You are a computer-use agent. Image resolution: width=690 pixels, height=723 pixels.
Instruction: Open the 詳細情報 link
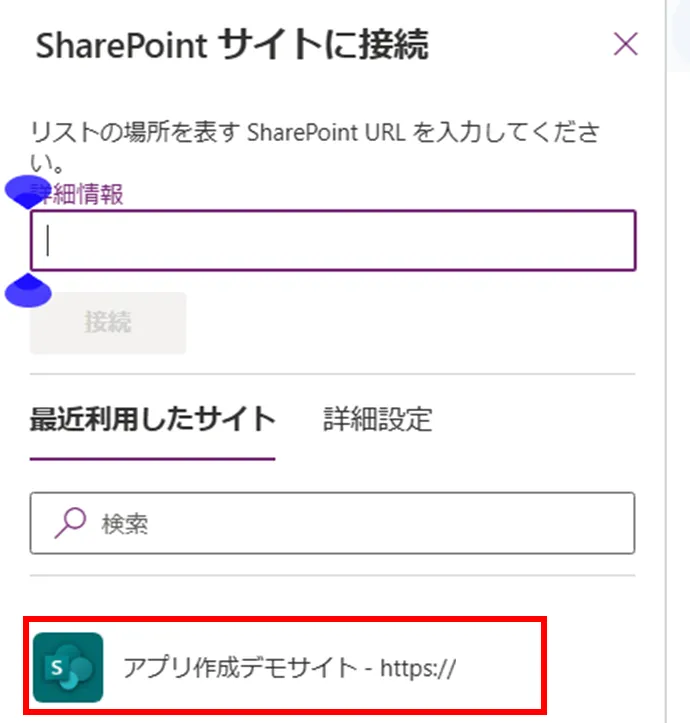80,194
